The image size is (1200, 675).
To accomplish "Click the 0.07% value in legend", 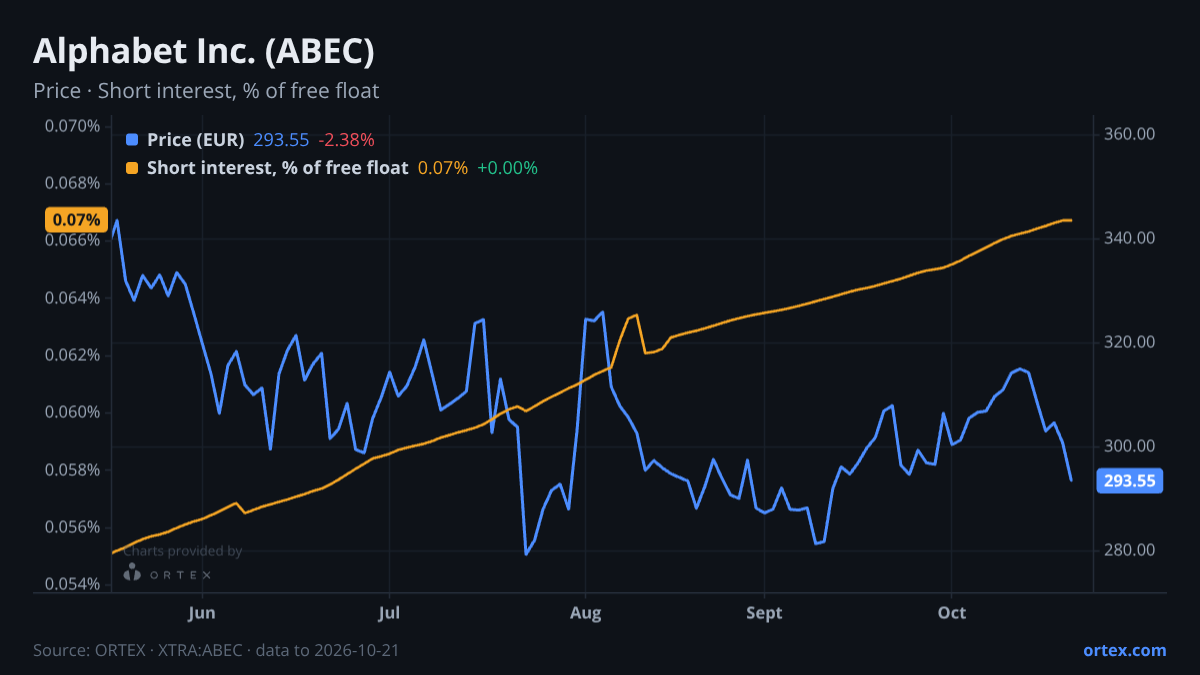I will pos(442,168).
